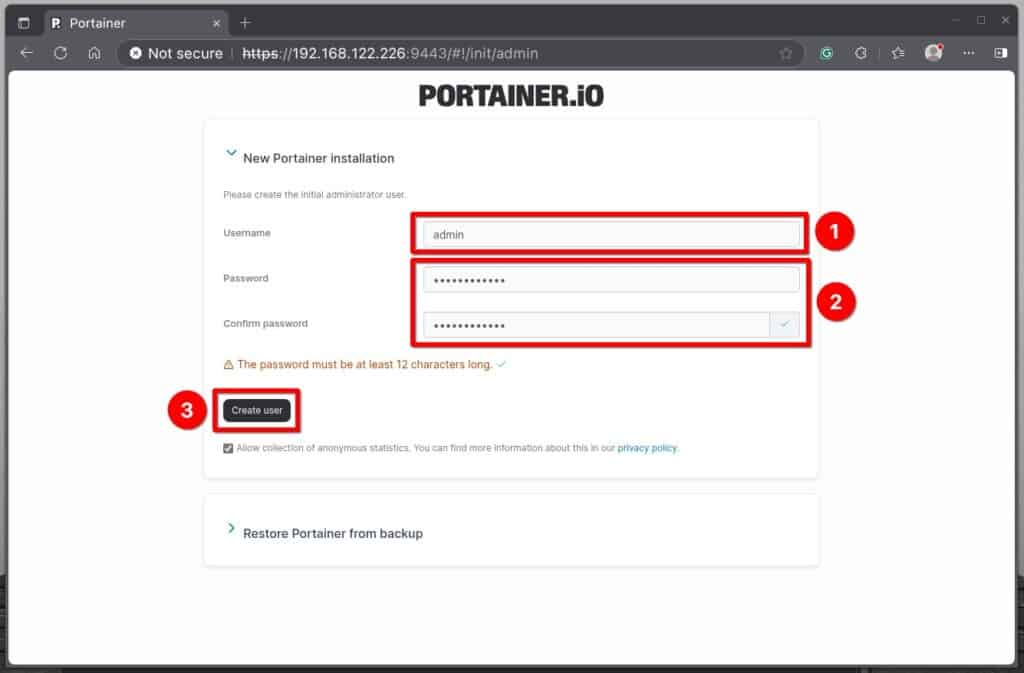Screen dimensions: 1024x673
Task: Open the user profile avatar
Action: [x=934, y=53]
